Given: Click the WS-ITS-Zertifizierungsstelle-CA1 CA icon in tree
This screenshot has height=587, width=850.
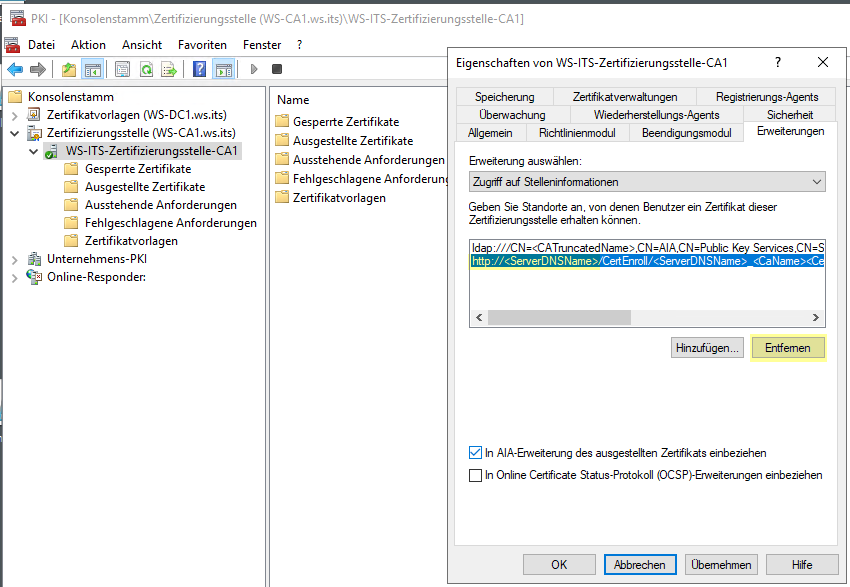Looking at the screenshot, I should [x=52, y=151].
